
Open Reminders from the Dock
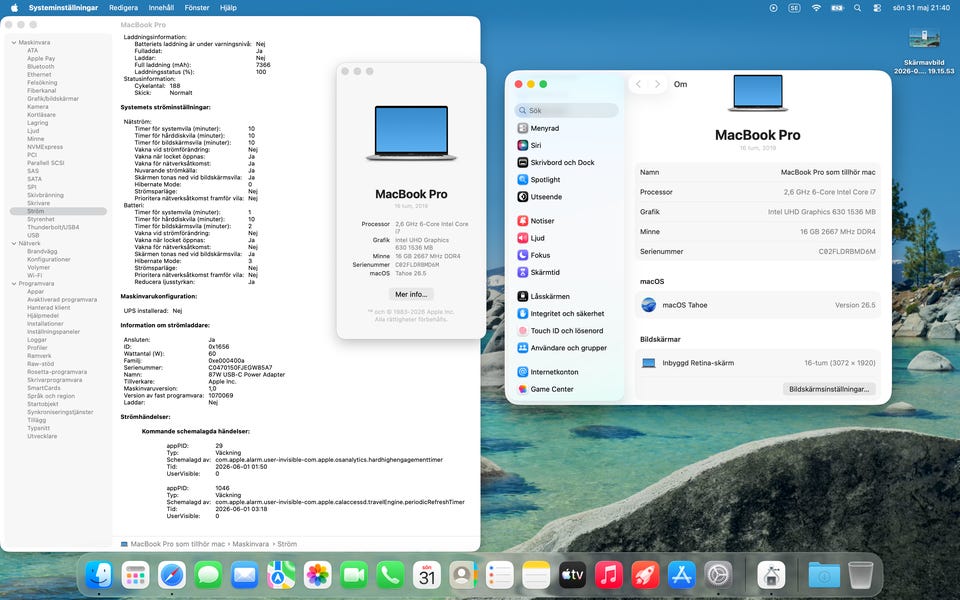click(500, 575)
